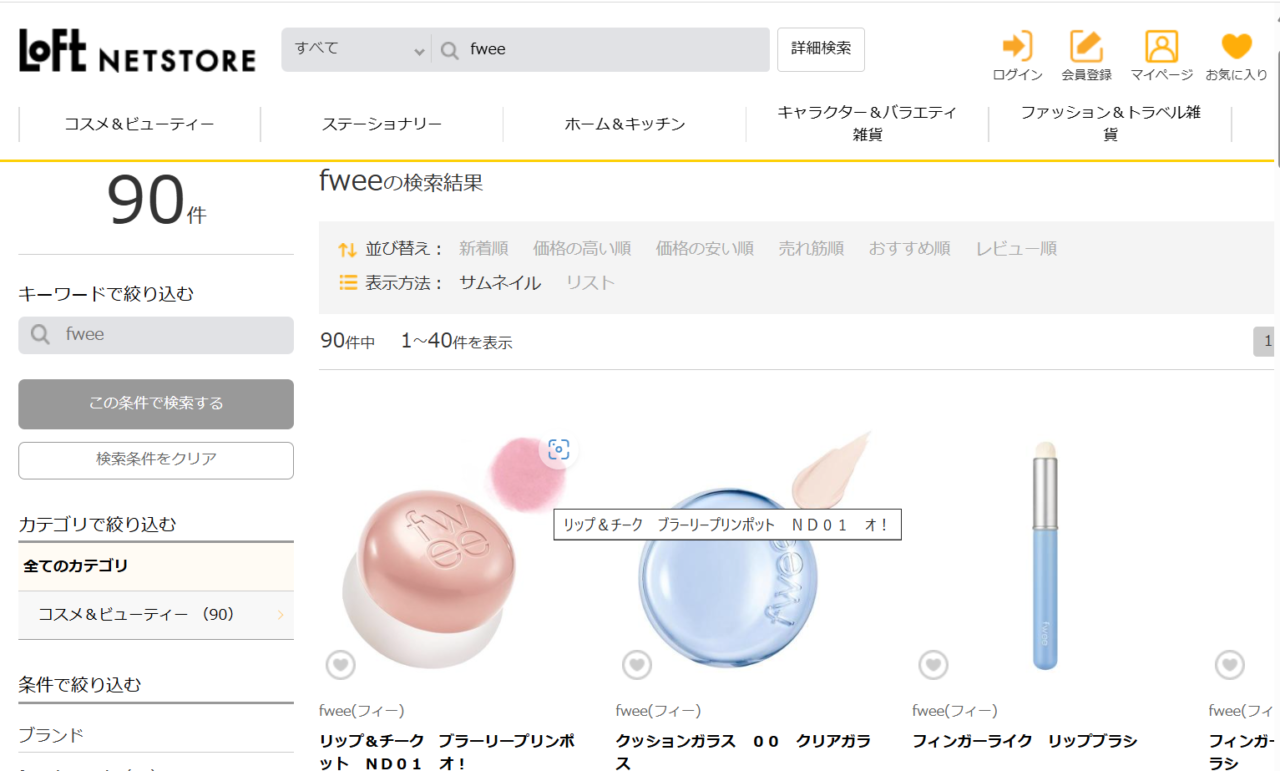Image resolution: width=1280 pixels, height=771 pixels.
Task: Click the ログイン label text
Action: point(1017,75)
